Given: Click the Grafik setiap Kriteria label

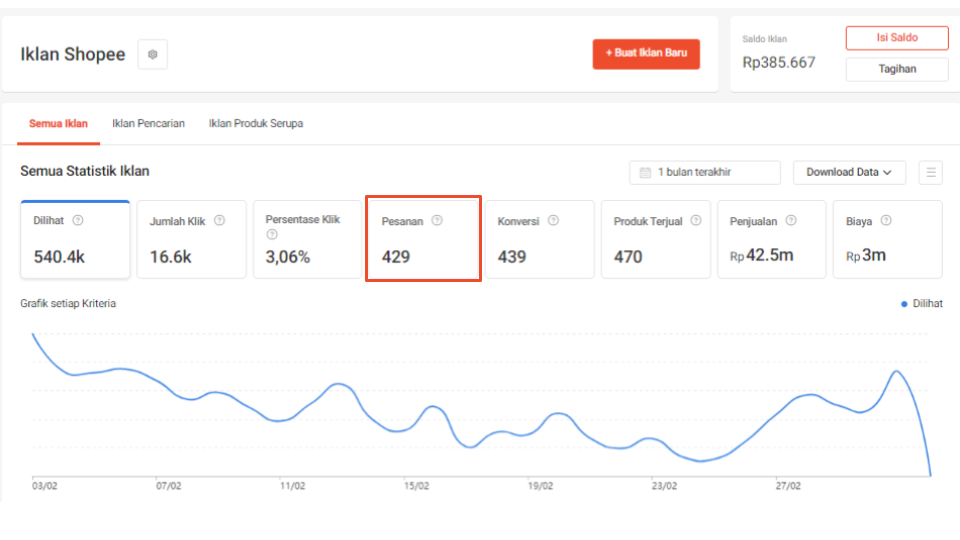Looking at the screenshot, I should tap(68, 304).
